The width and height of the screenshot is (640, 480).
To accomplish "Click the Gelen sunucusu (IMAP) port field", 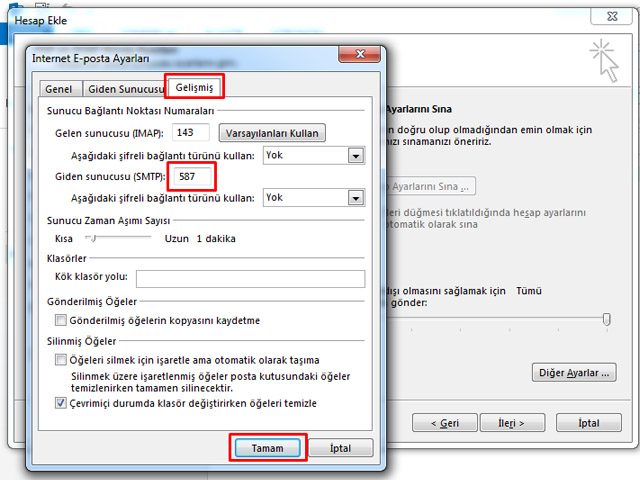I will (191, 132).
